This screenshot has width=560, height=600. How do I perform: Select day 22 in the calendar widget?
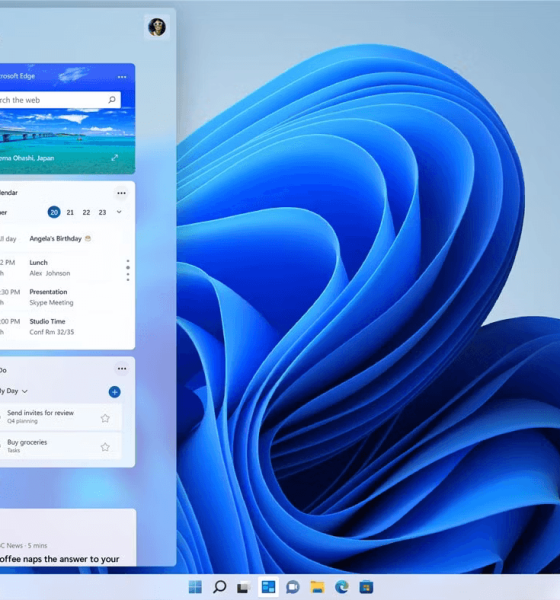click(x=87, y=212)
